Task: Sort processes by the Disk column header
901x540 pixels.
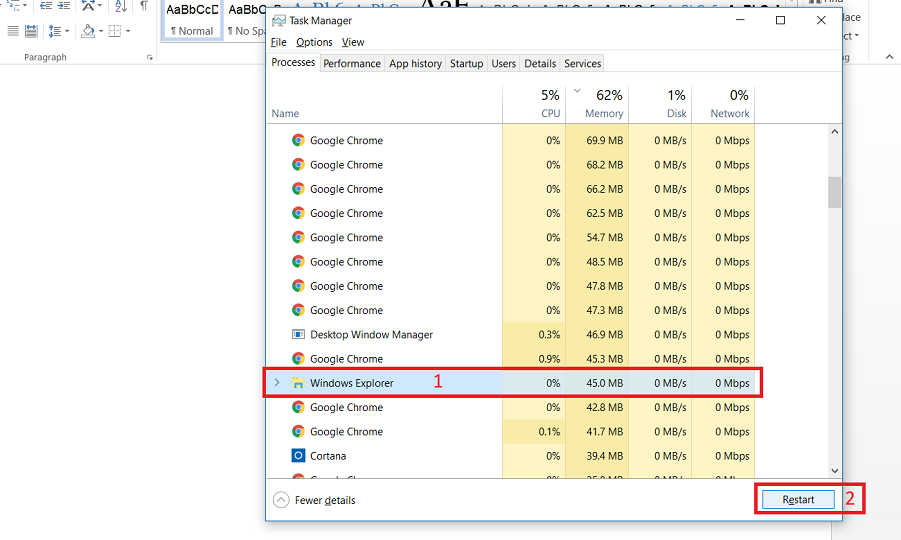Action: pos(661,105)
